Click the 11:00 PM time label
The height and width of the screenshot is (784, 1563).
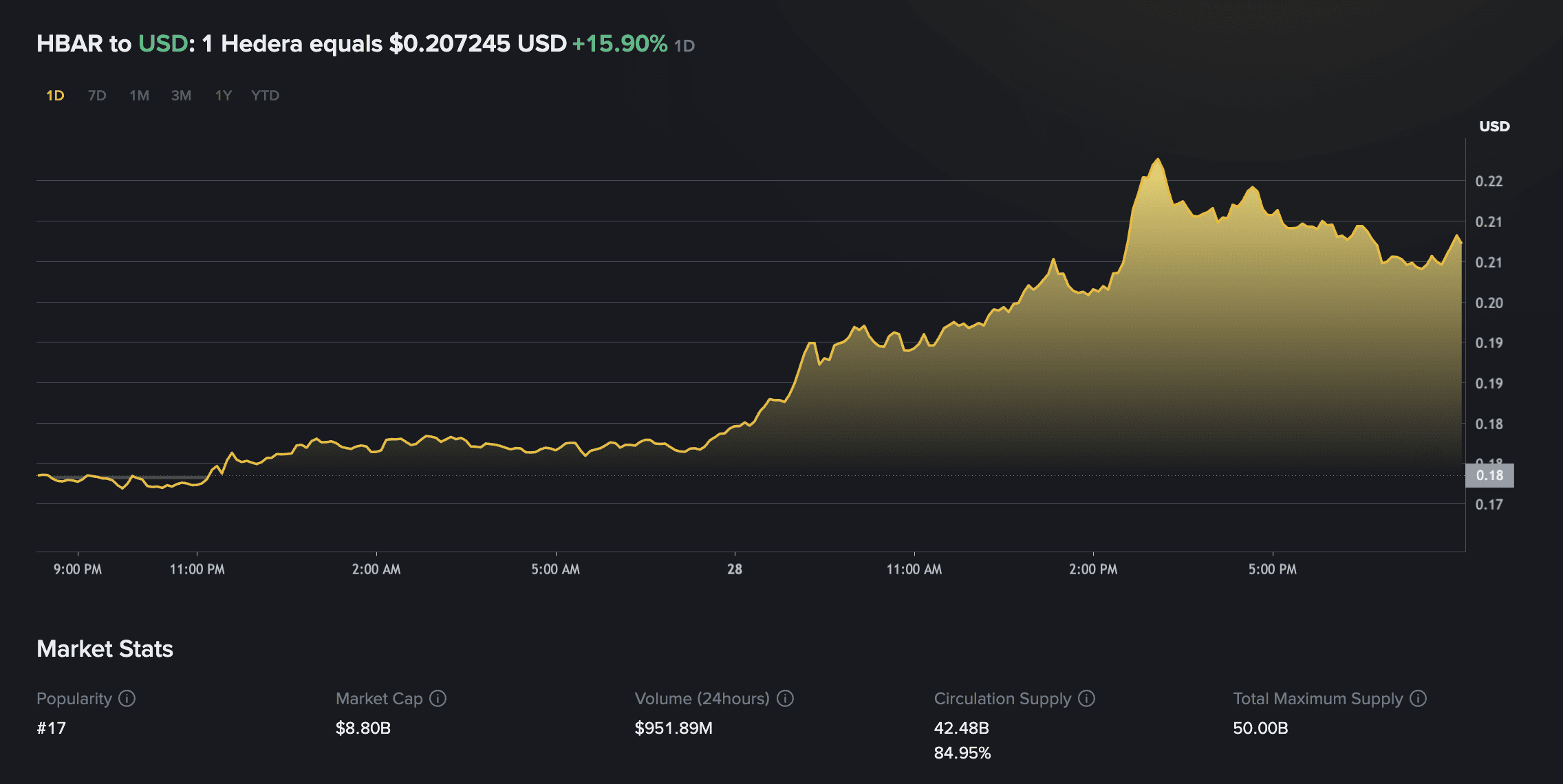(x=197, y=569)
